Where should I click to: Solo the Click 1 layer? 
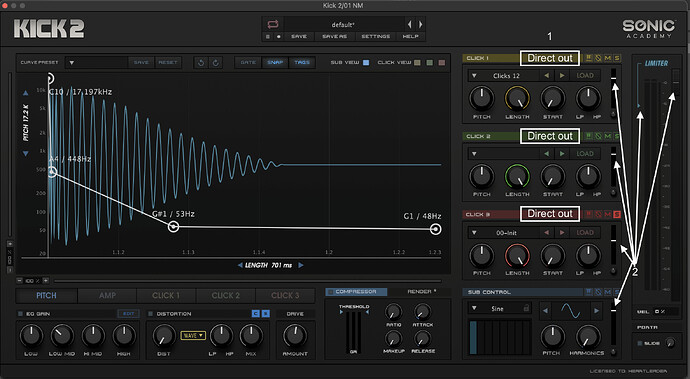(617, 58)
